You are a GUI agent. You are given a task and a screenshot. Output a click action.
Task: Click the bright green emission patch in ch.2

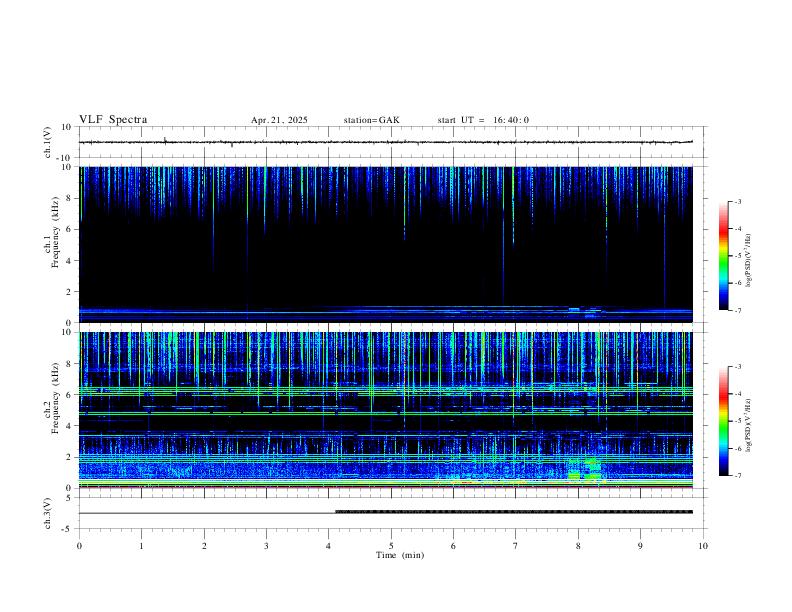(x=584, y=469)
